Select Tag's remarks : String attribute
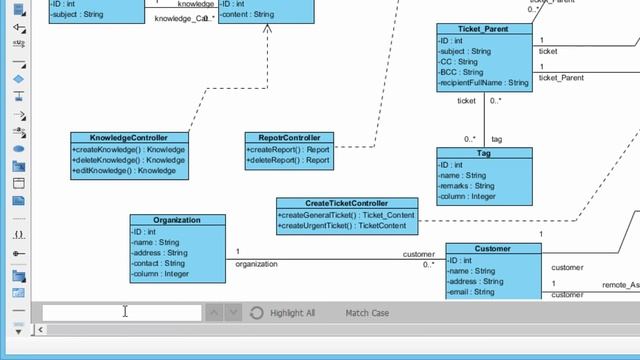 pos(467,186)
